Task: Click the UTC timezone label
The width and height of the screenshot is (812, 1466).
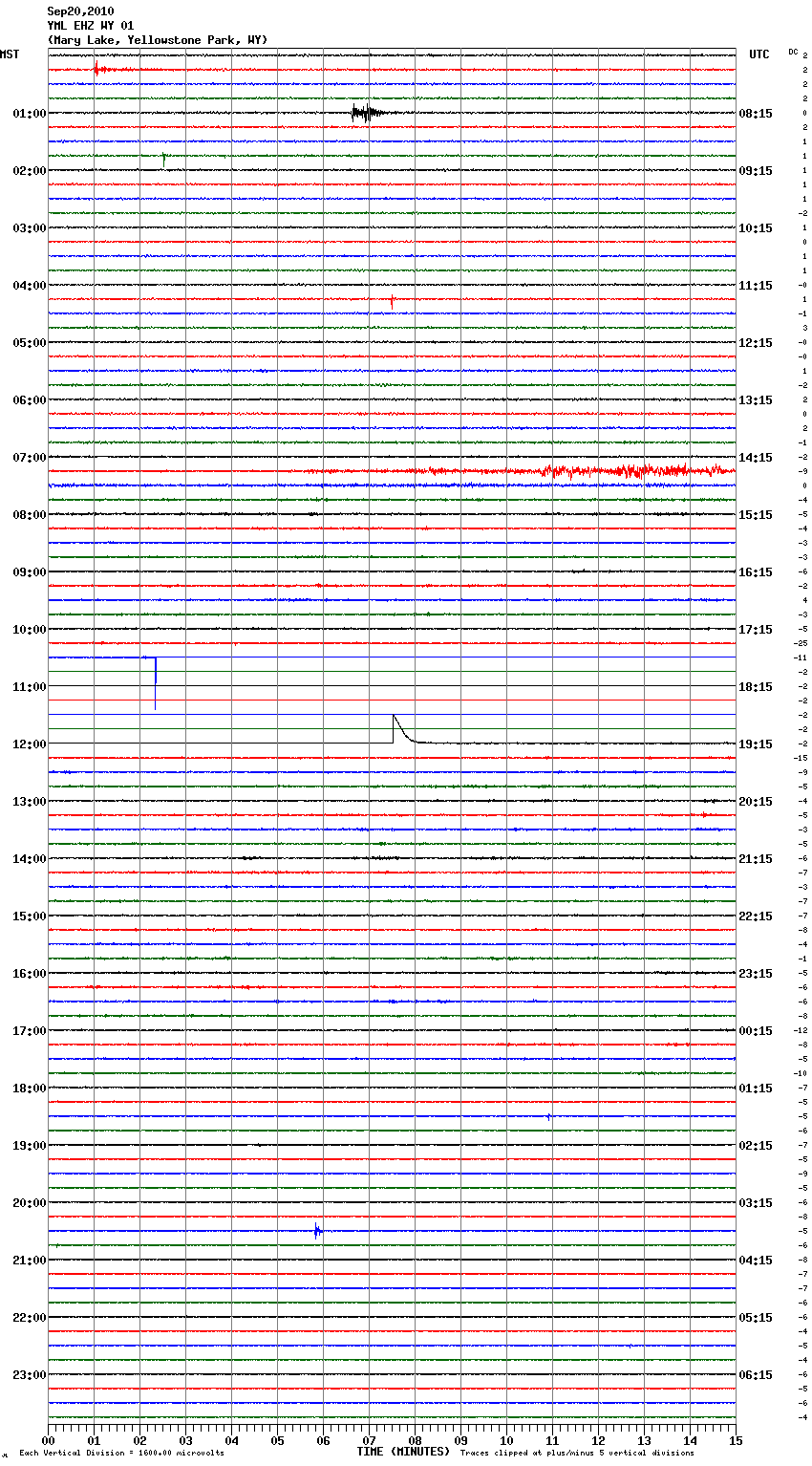Action: click(759, 54)
